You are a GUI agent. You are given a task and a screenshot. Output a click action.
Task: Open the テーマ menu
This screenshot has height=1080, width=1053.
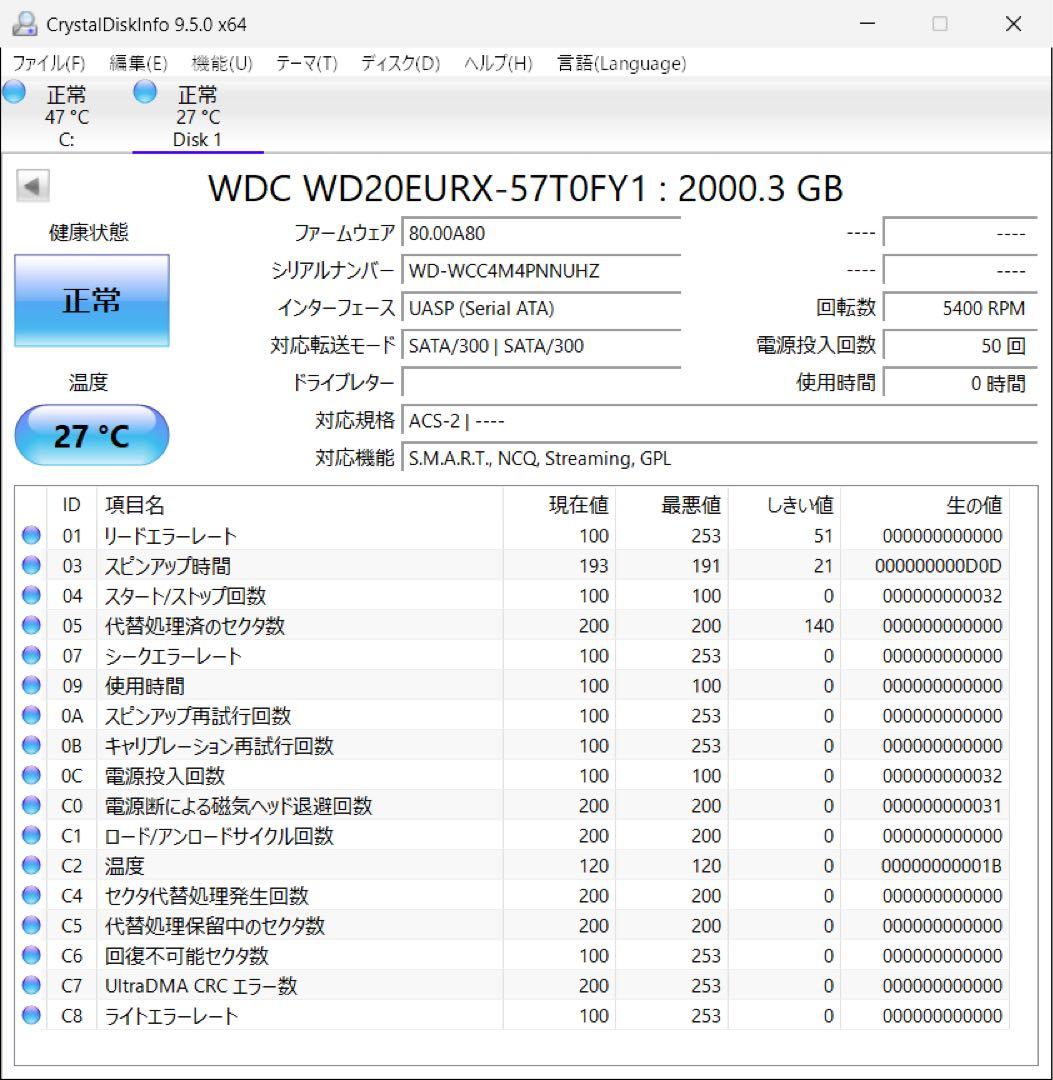305,63
